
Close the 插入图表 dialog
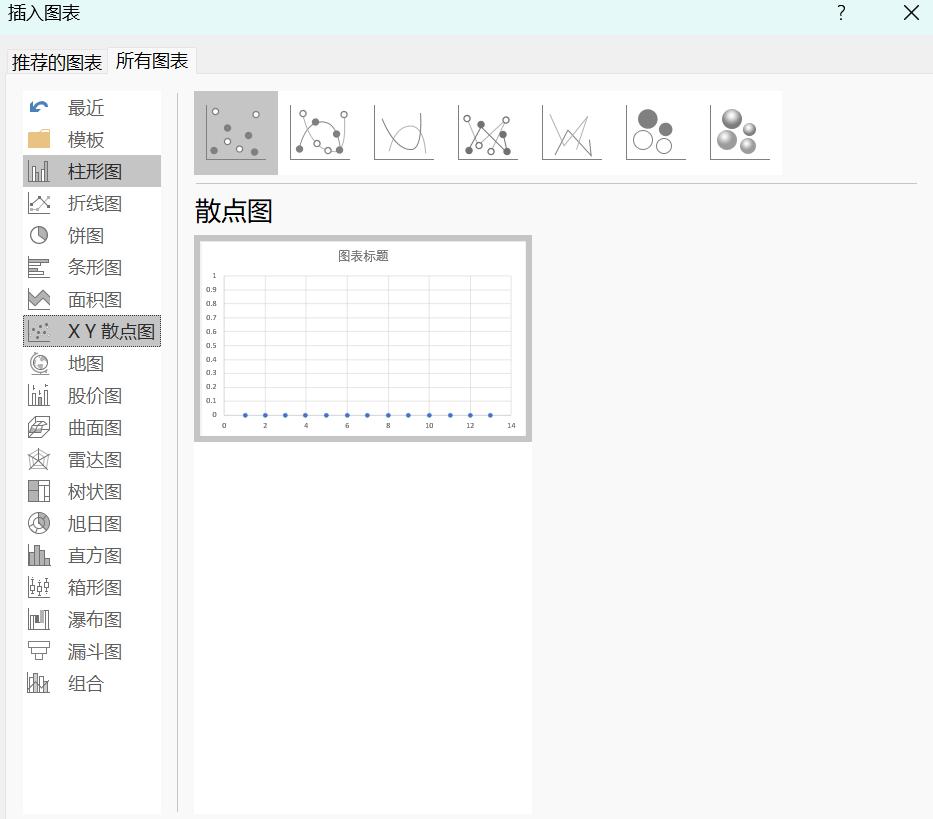tap(911, 12)
